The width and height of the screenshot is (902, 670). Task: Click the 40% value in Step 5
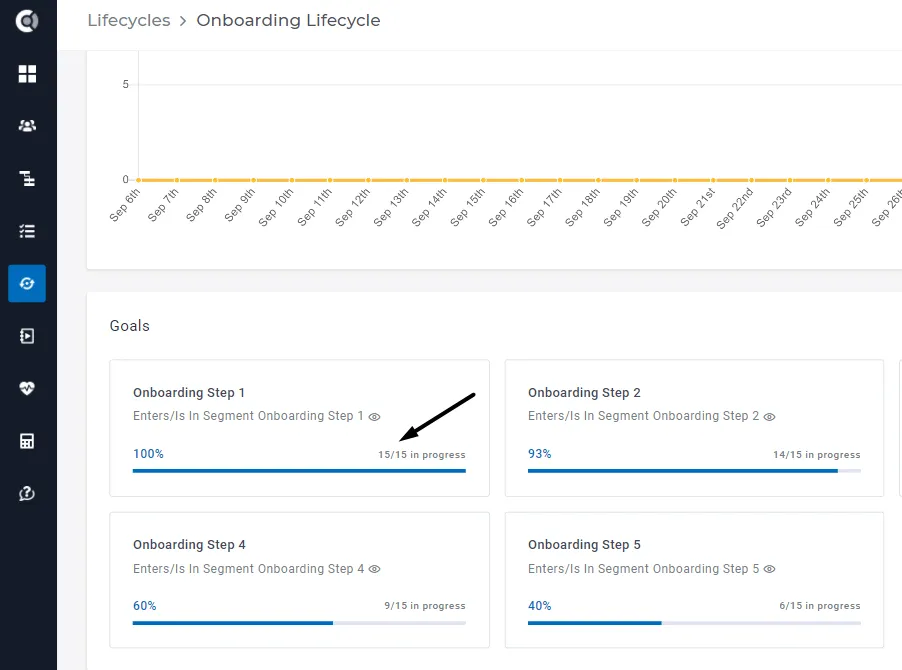pyautogui.click(x=540, y=606)
